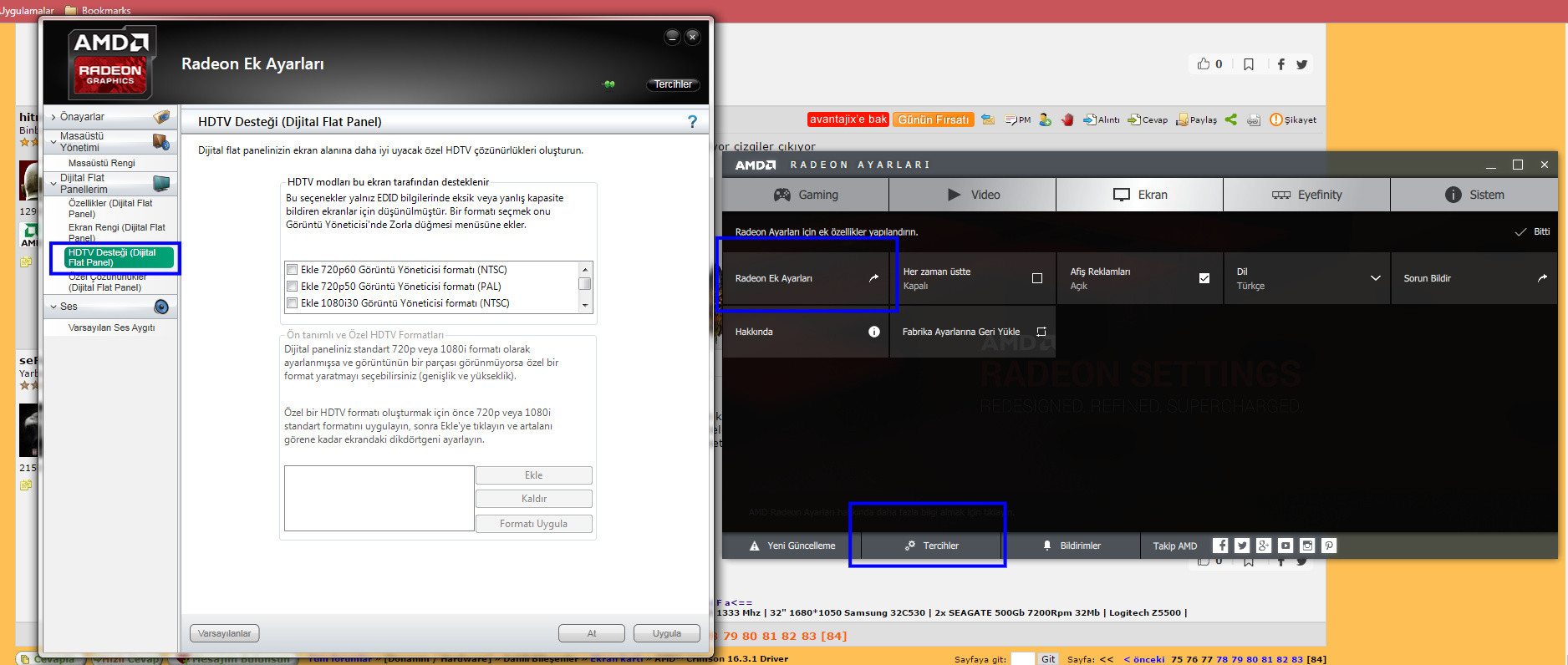This screenshot has height=665, width=1568.
Task: Click avantajix'e bak red button
Action: point(848,119)
